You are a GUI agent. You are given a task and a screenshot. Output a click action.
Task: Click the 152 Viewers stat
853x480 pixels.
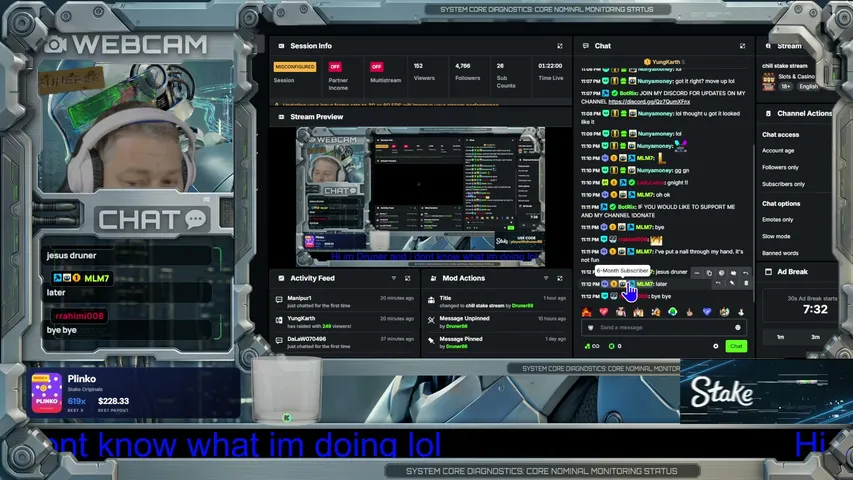tap(424, 72)
